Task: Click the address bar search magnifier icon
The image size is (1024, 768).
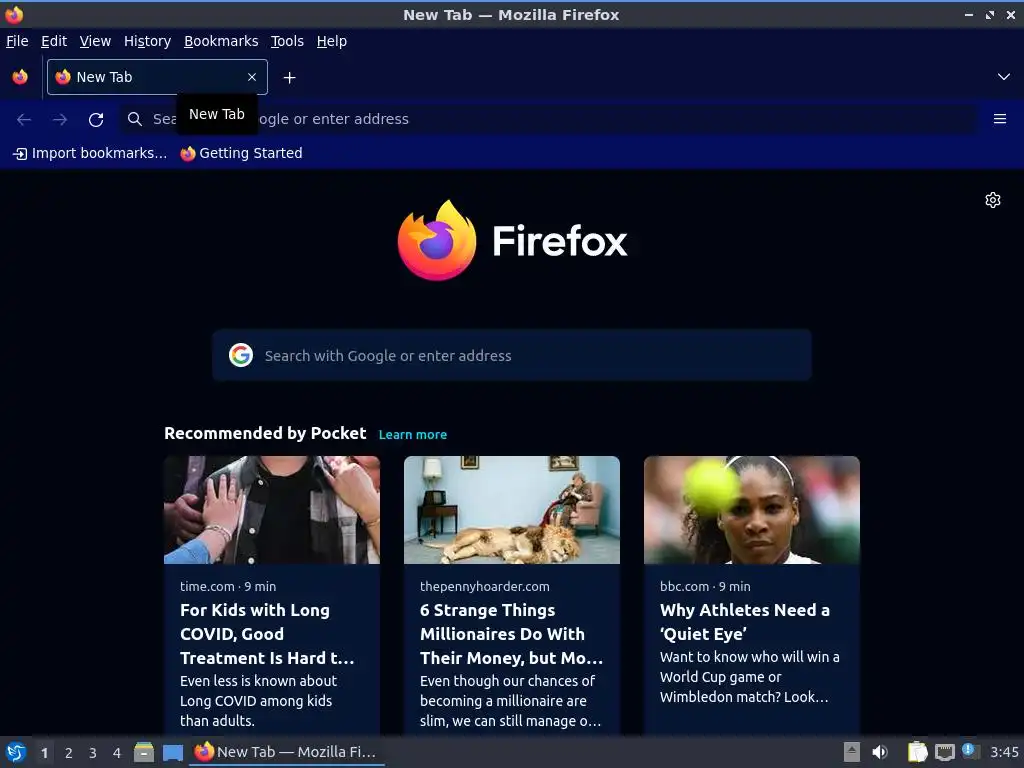Action: coord(135,119)
